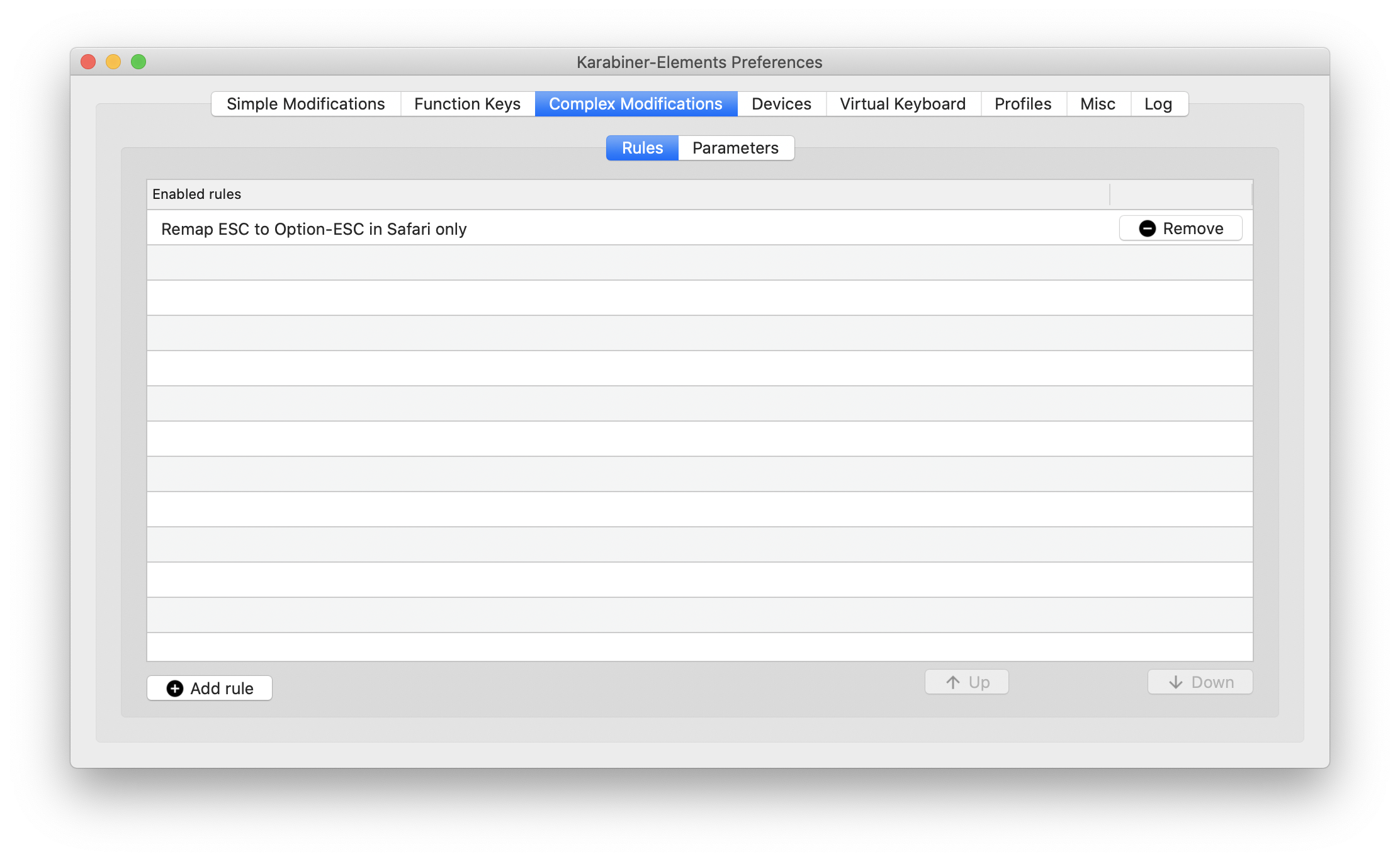Click the plus icon next to Add rule
The image size is (1400, 861).
point(174,688)
